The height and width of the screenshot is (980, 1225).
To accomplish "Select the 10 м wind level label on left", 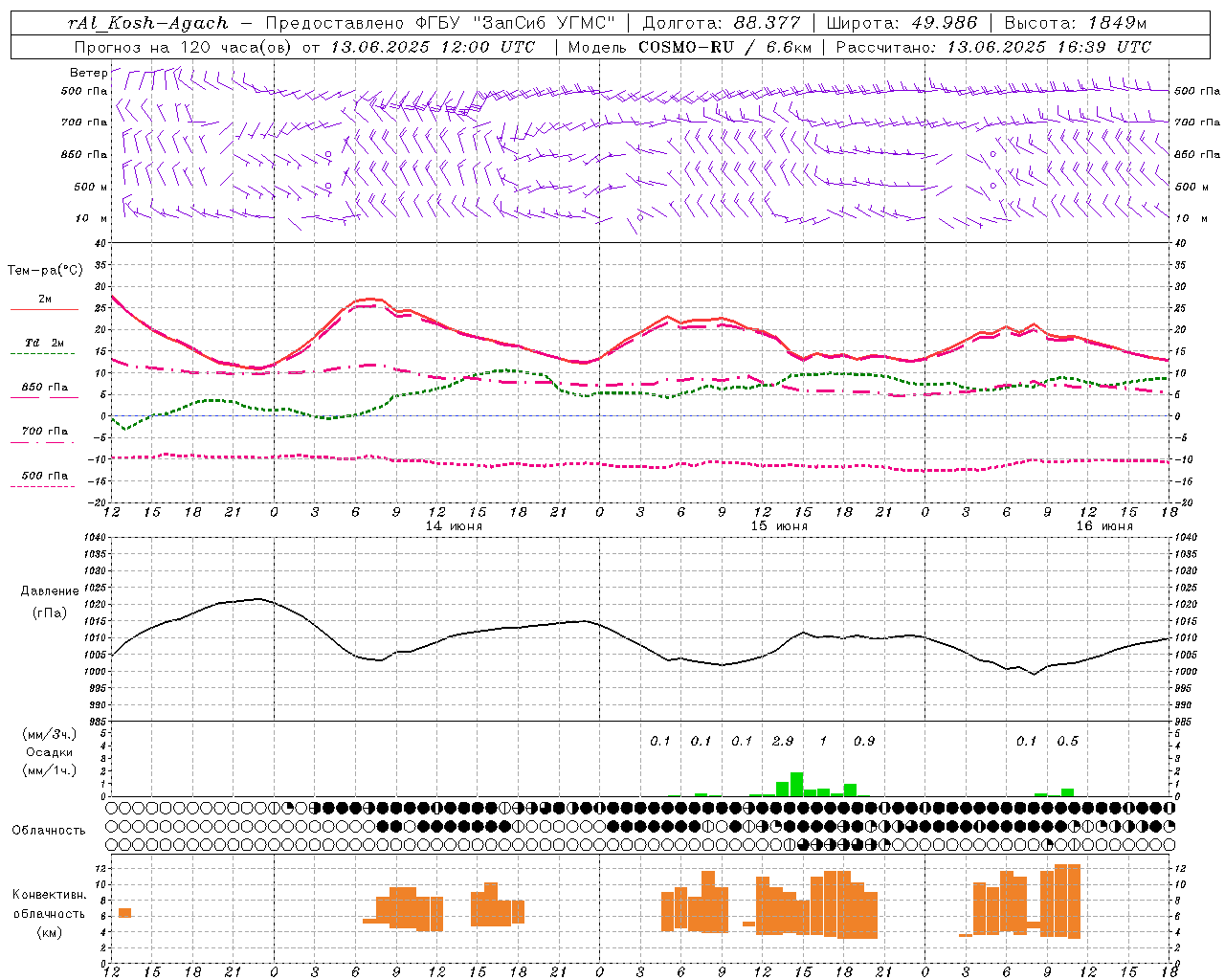I will (x=93, y=218).
